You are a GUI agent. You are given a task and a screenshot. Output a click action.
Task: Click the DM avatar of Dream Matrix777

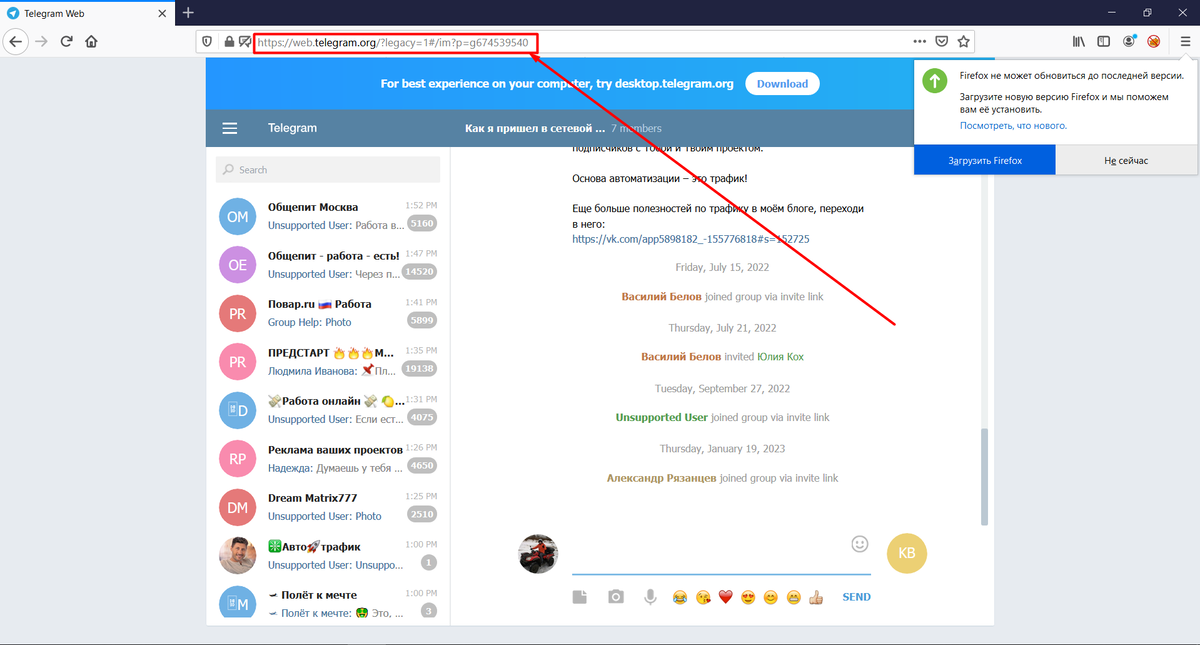(x=237, y=507)
